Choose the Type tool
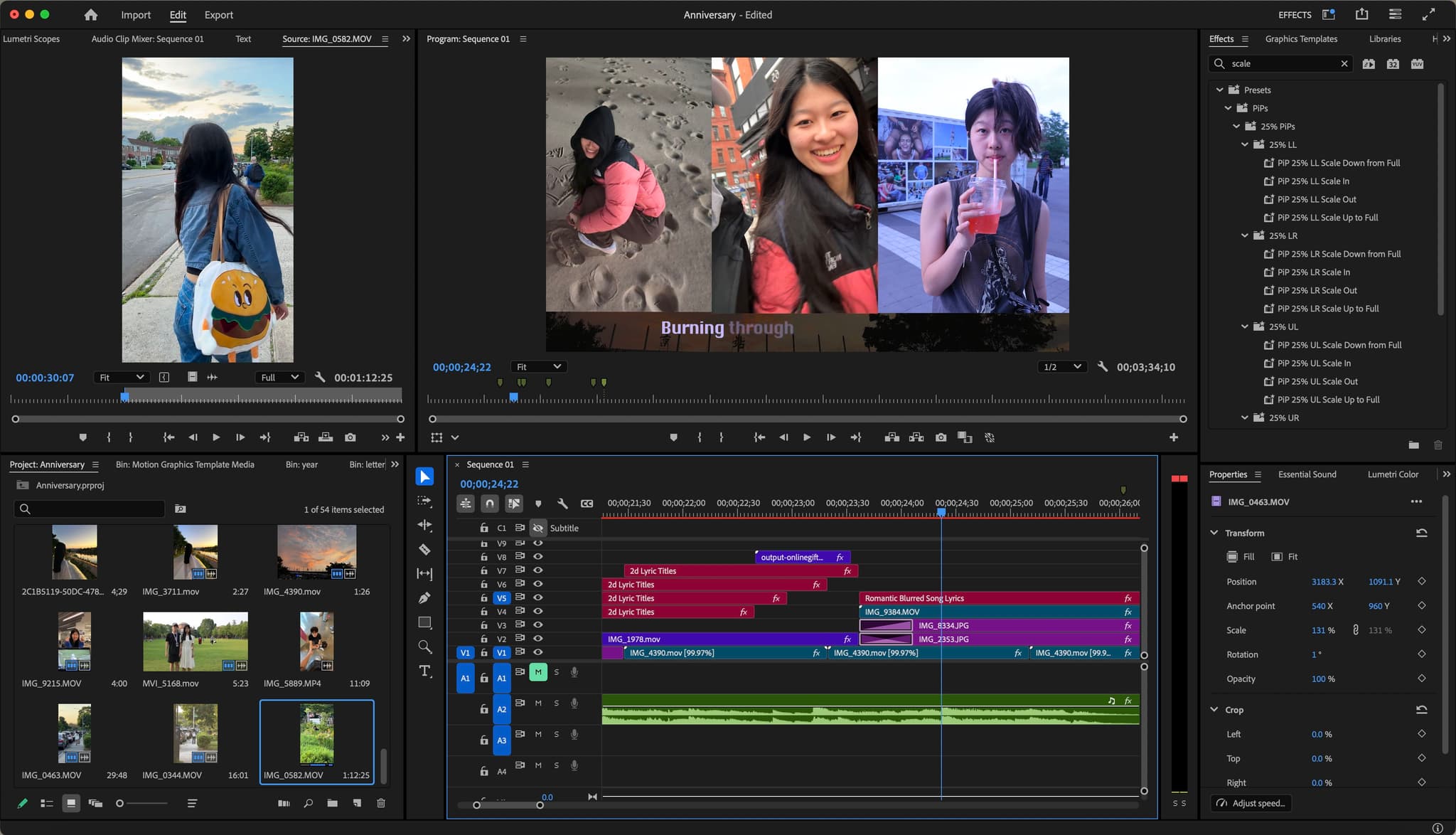Screen dimensions: 1456x835 [x=424, y=671]
